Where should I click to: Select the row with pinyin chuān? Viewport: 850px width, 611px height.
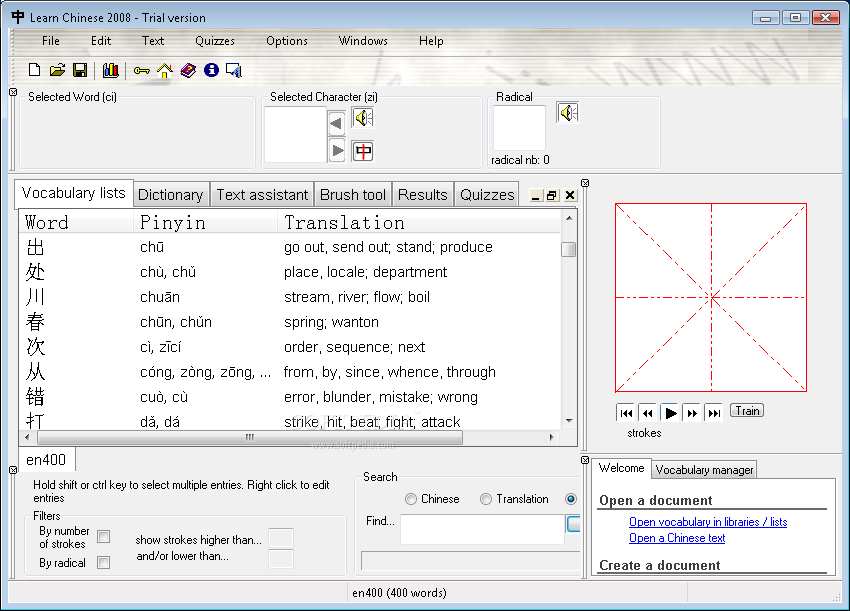[x=290, y=297]
